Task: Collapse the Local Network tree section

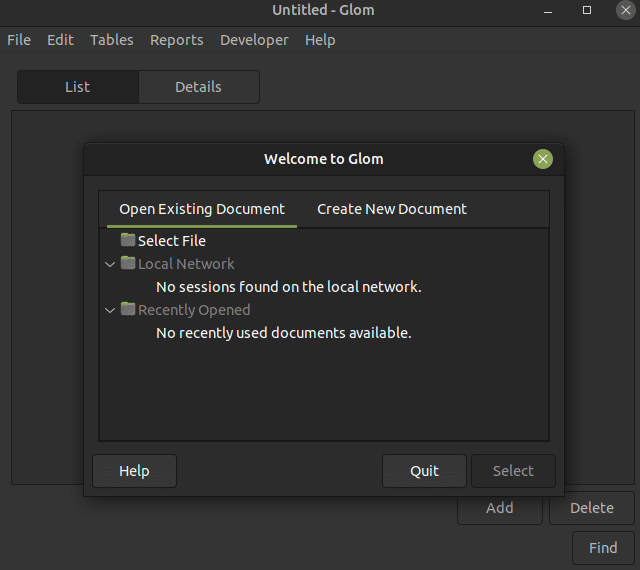Action: pyautogui.click(x=110, y=264)
